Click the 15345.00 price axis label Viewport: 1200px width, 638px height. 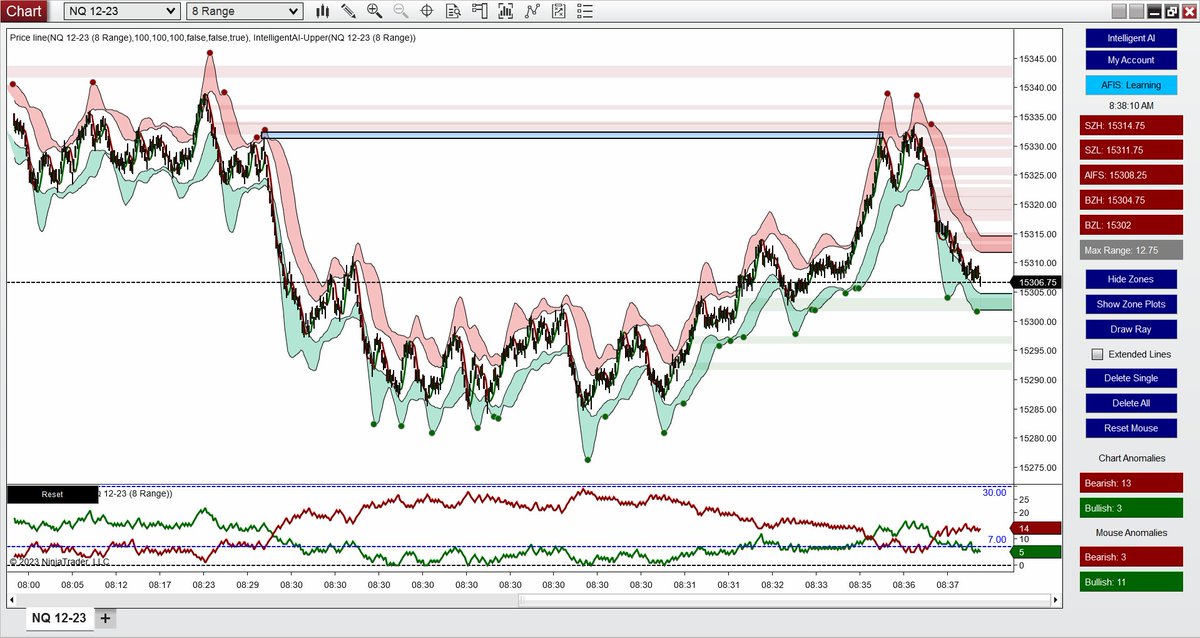1039,59
